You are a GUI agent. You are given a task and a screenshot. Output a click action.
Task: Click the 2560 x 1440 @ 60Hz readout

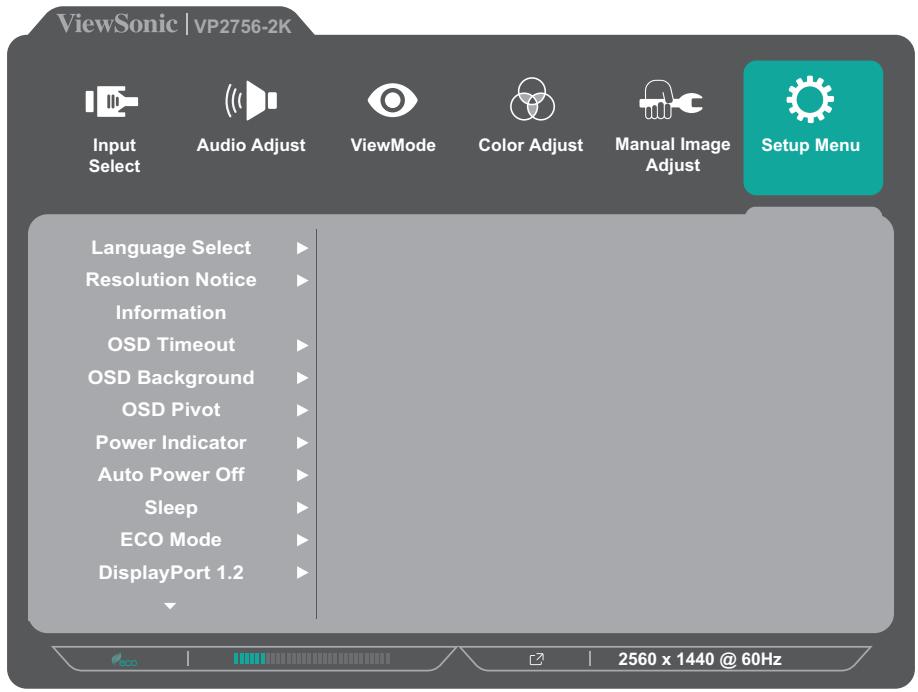[700, 659]
